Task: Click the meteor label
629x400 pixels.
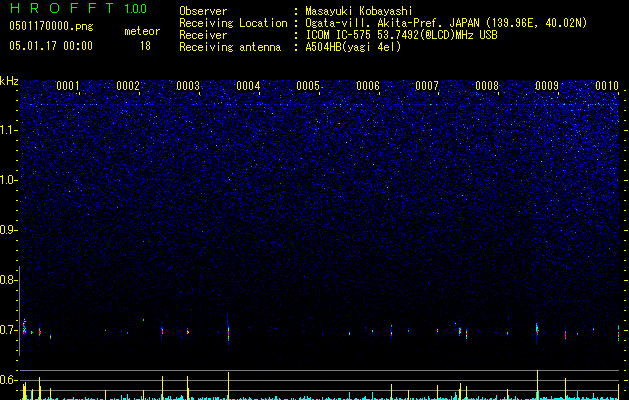Action: [142, 31]
